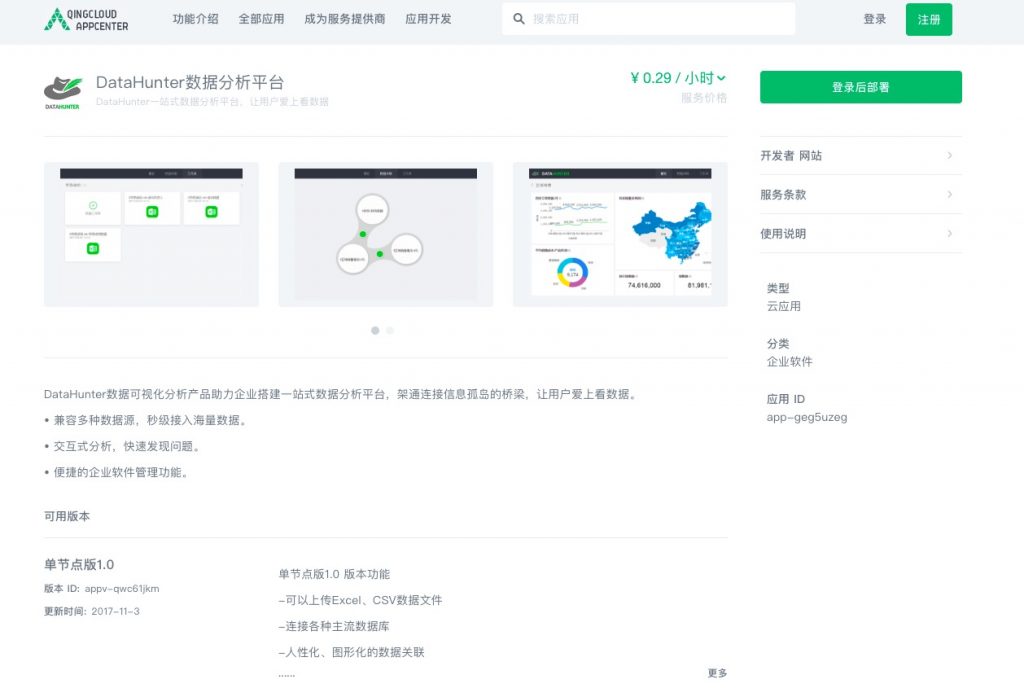
Task: Open the 应用开发 navigation item
Action: [x=428, y=19]
